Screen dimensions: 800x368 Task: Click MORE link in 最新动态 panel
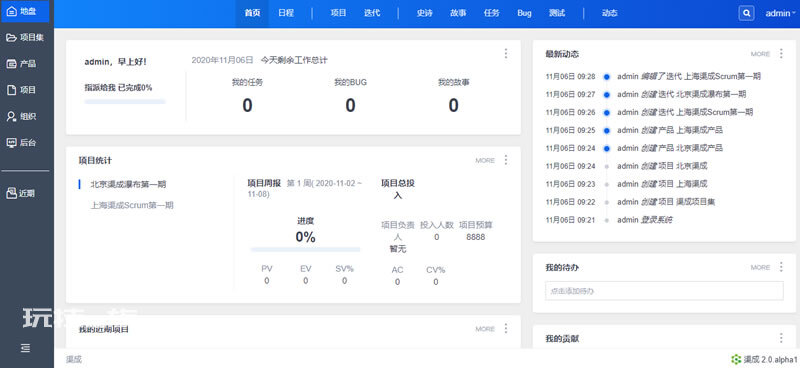click(760, 54)
